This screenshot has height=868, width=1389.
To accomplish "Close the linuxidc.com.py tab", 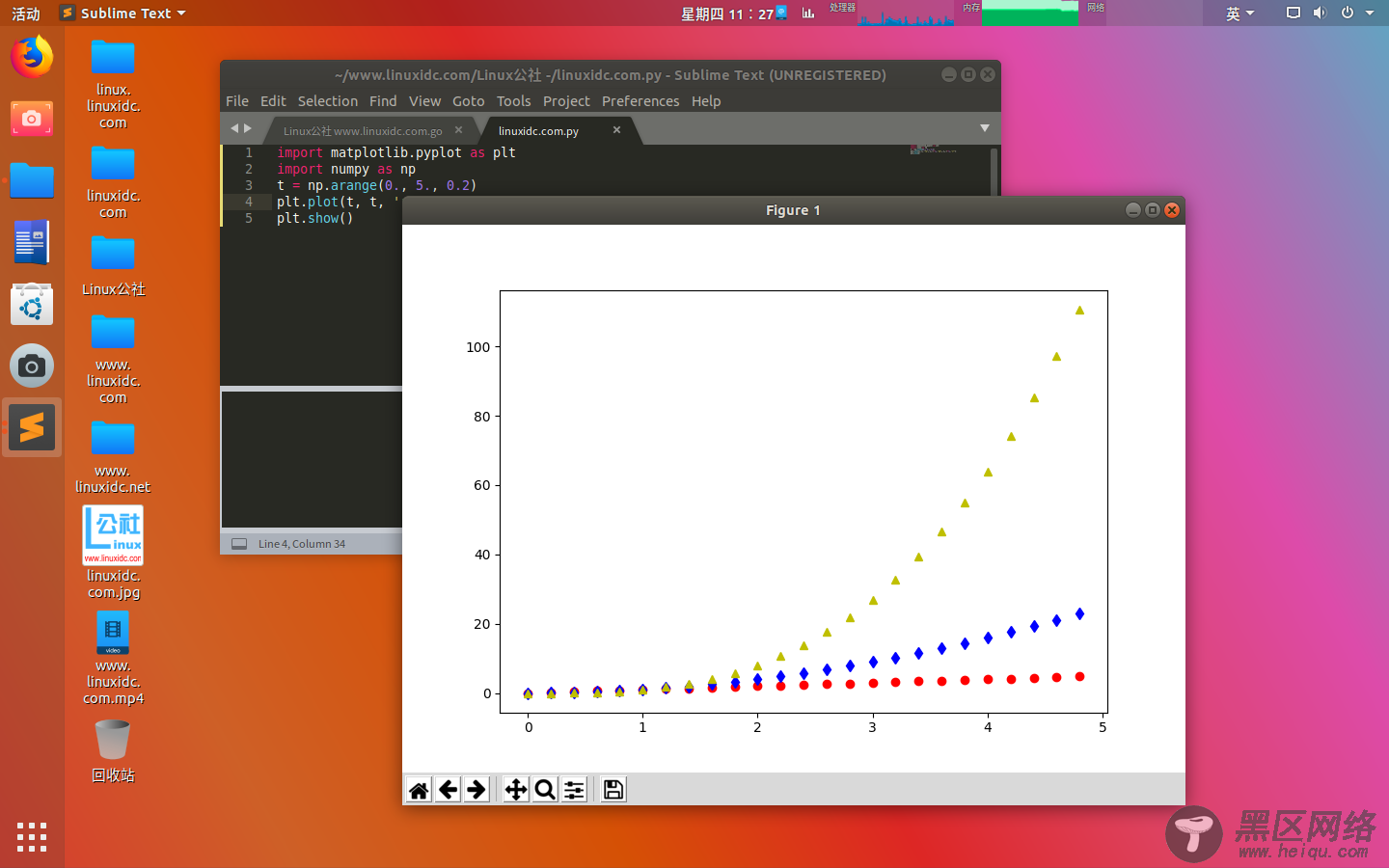I will pyautogui.click(x=616, y=129).
